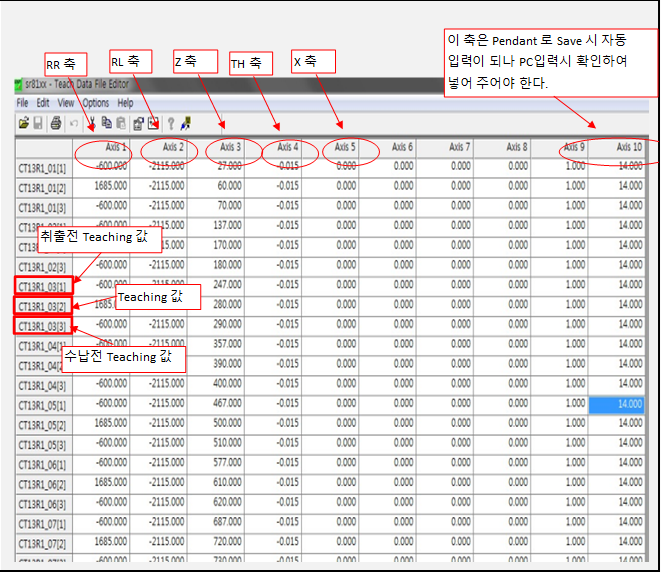Image resolution: width=661 pixels, height=573 pixels.
Task: Open the View menu
Action: pyautogui.click(x=66, y=103)
